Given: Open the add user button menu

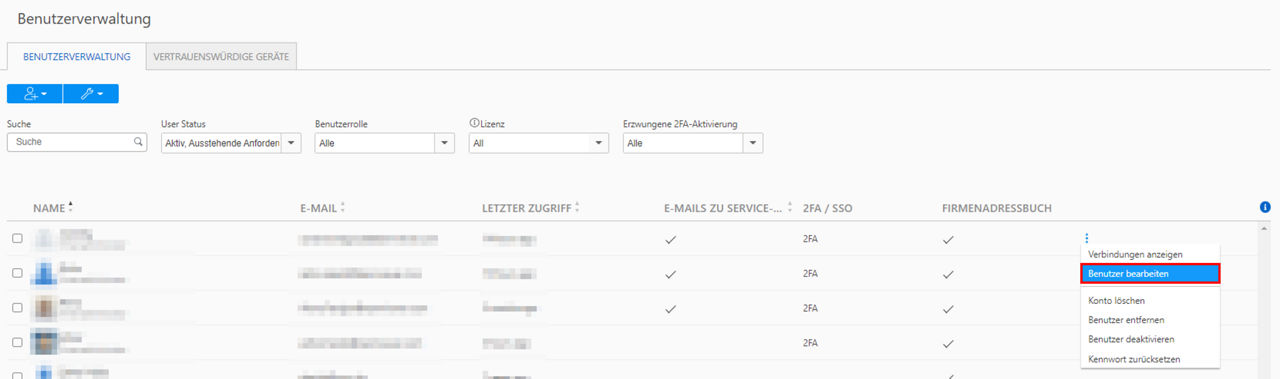Looking at the screenshot, I should point(34,93).
